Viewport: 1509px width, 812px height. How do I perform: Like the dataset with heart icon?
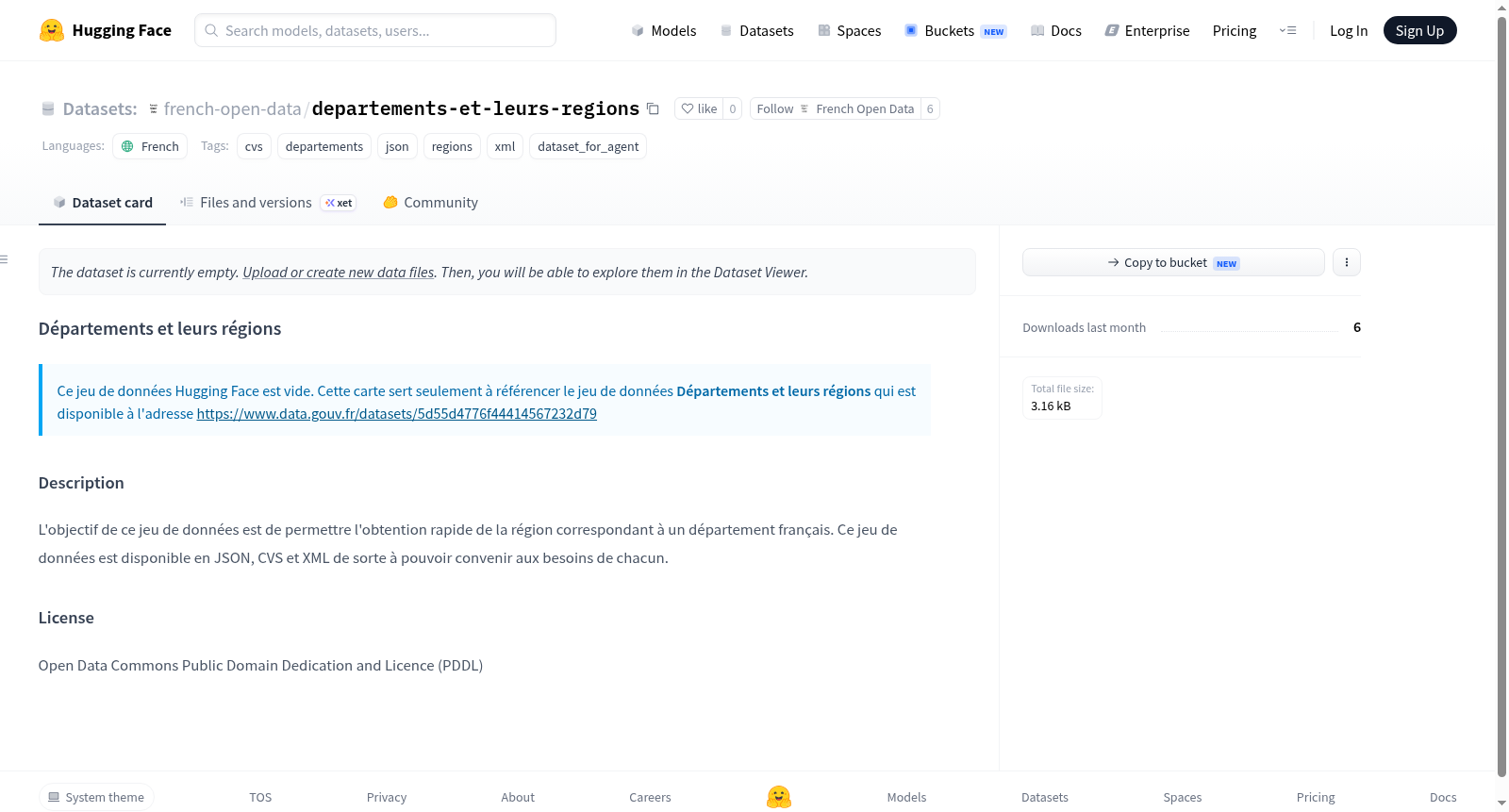(x=699, y=108)
